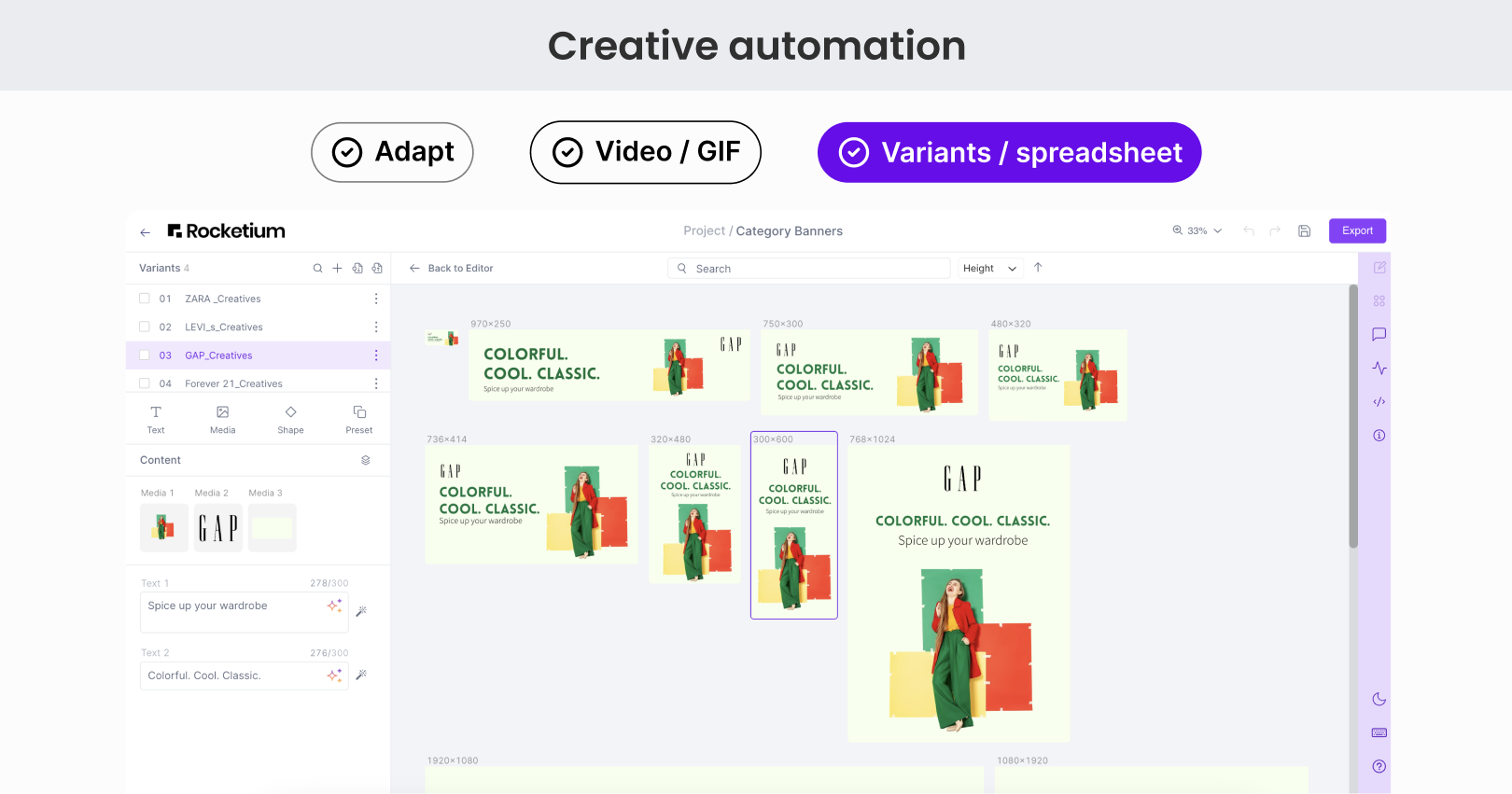The image size is (1512, 794).
Task: Check the ZARA _Creatives variant checkbox
Action: point(145,299)
